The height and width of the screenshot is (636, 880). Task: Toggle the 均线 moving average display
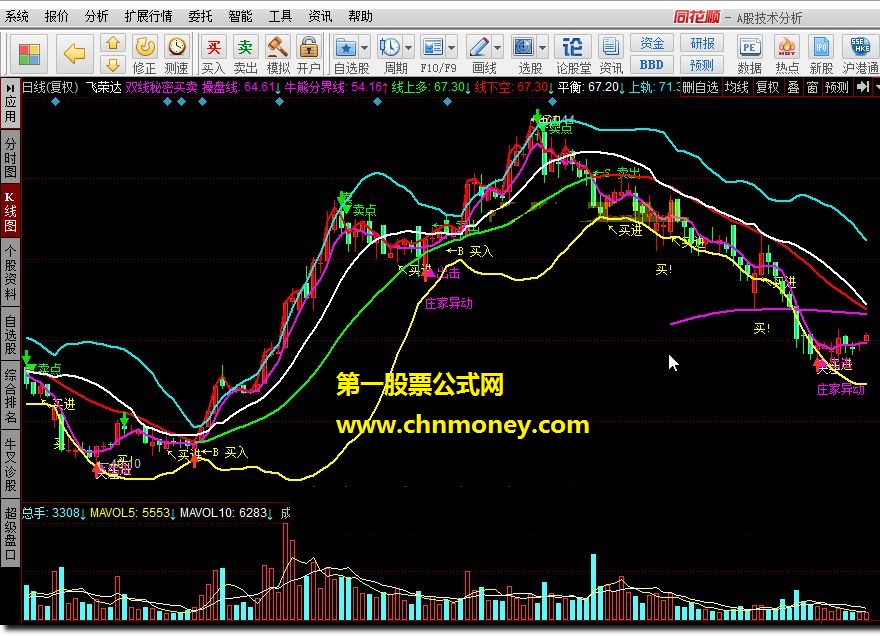[736, 87]
